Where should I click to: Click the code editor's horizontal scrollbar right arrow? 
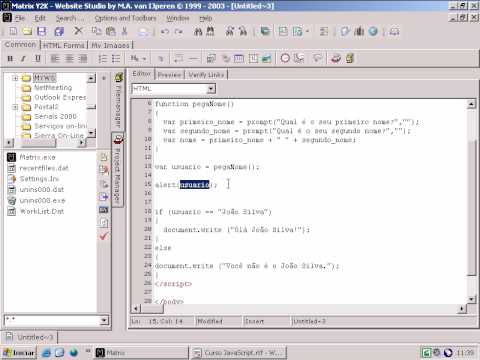point(461,309)
